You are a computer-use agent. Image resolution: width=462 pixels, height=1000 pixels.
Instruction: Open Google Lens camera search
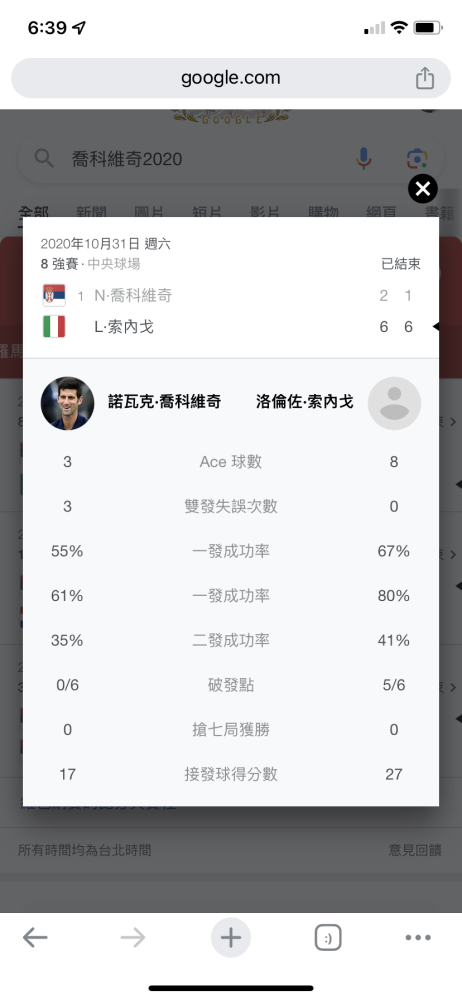coord(417,158)
